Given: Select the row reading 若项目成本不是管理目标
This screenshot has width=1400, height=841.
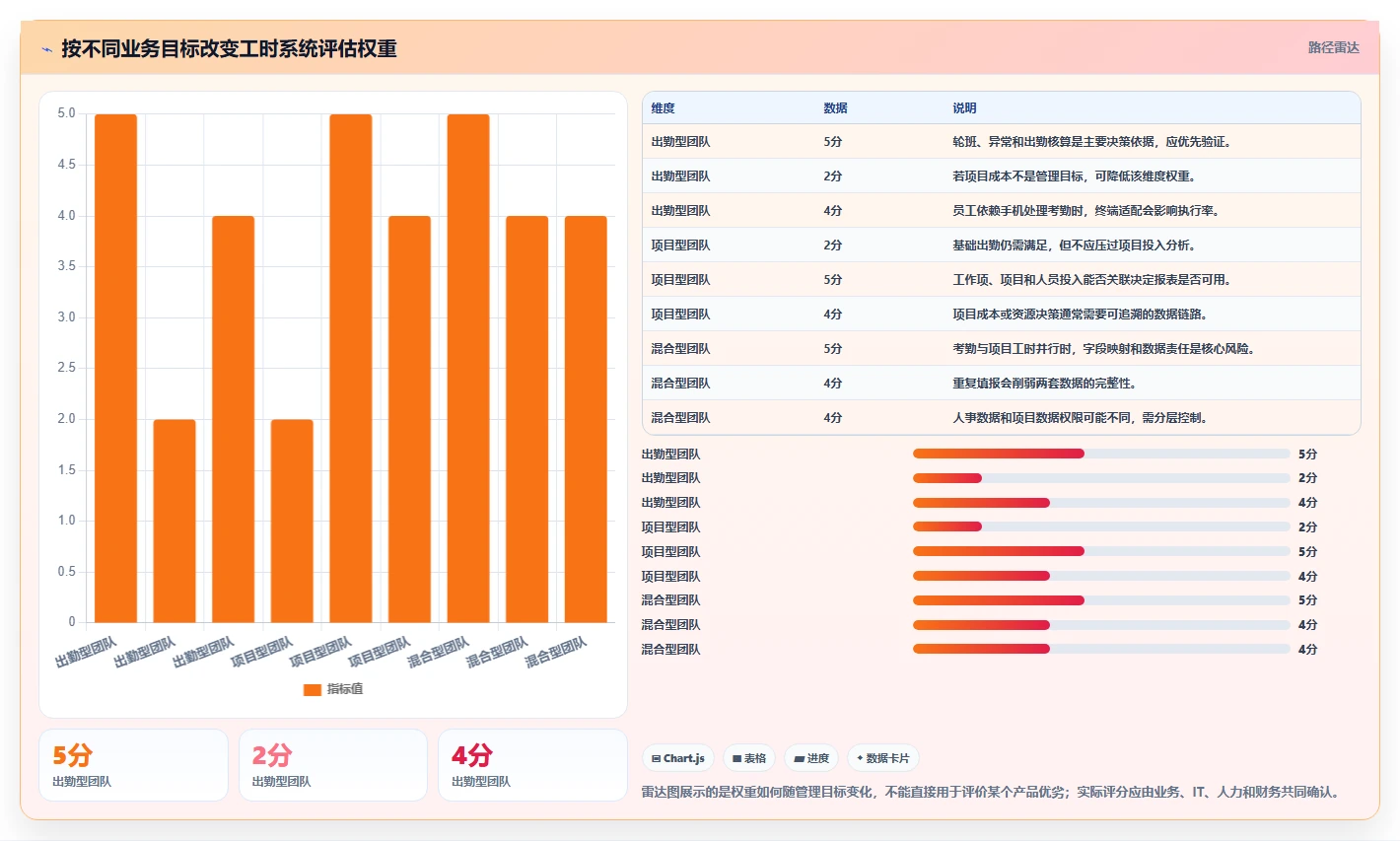Looking at the screenshot, I should point(1002,176).
